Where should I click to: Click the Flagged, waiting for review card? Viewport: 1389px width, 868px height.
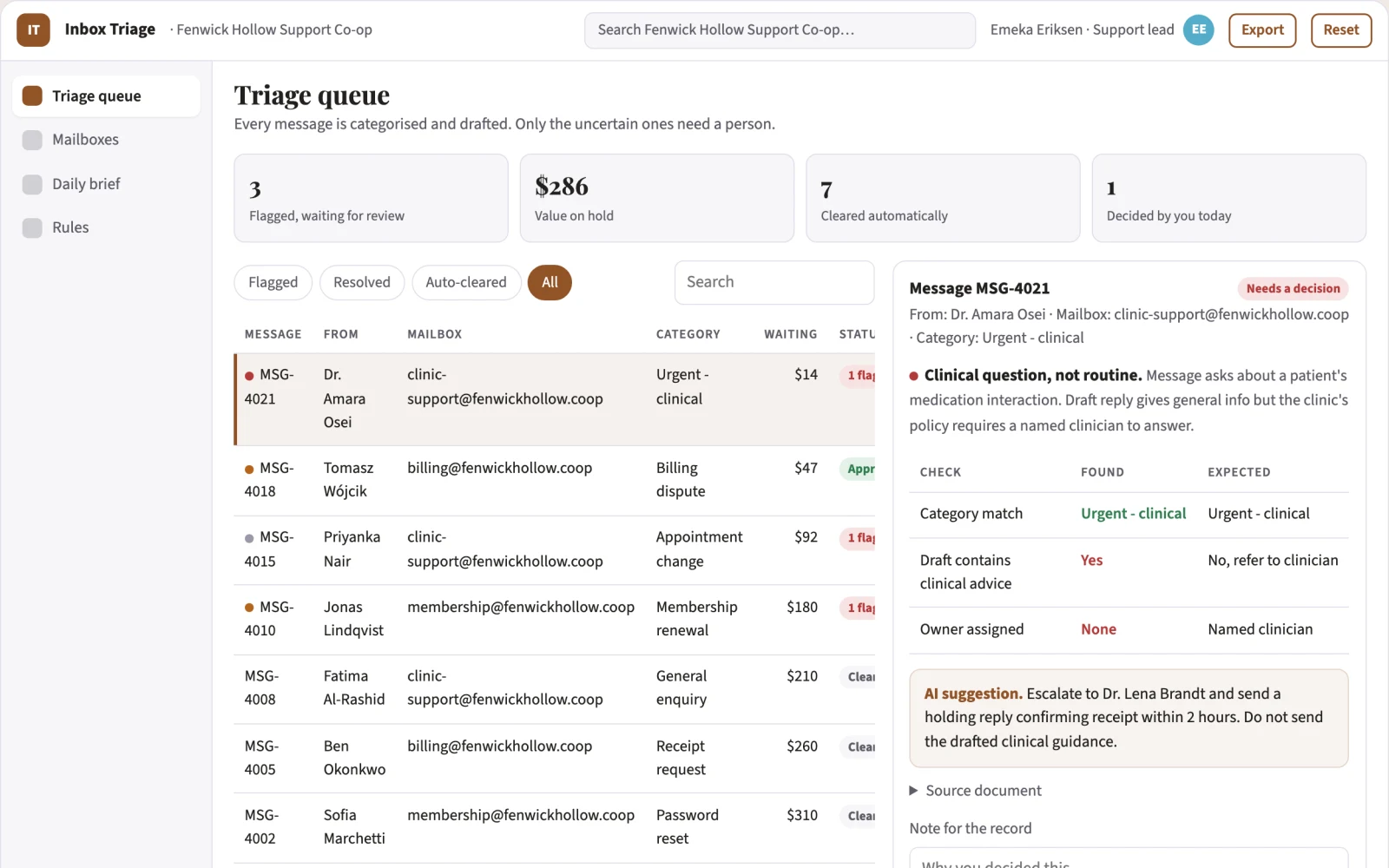[371, 198]
